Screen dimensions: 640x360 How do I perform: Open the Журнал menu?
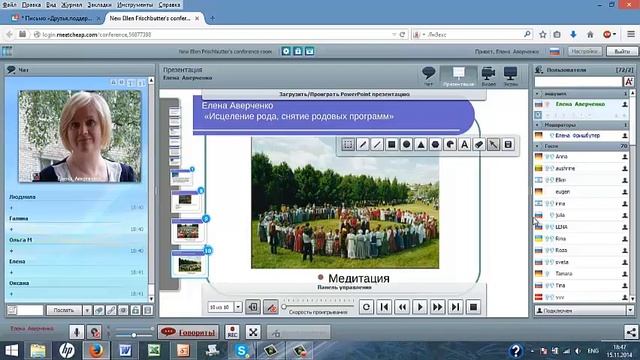tap(71, 5)
